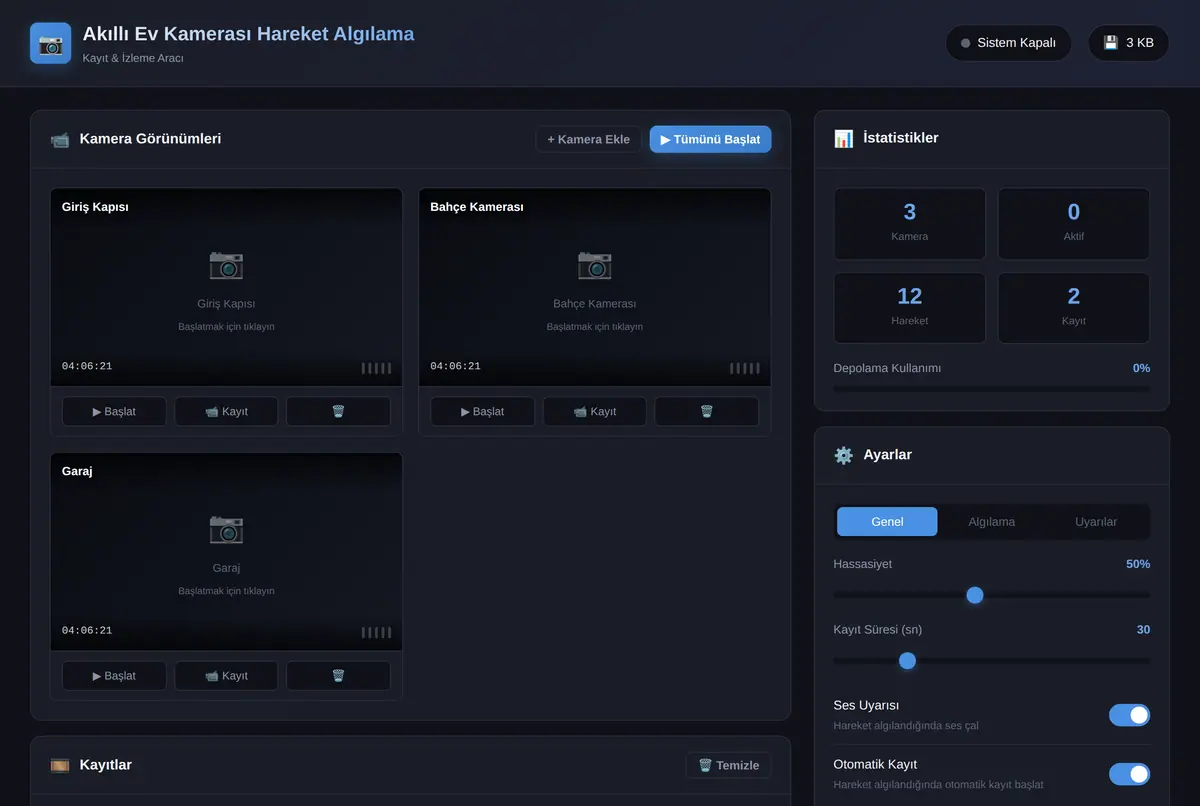The width and height of the screenshot is (1200, 806).
Task: Open the Genel settings tab
Action: click(887, 522)
